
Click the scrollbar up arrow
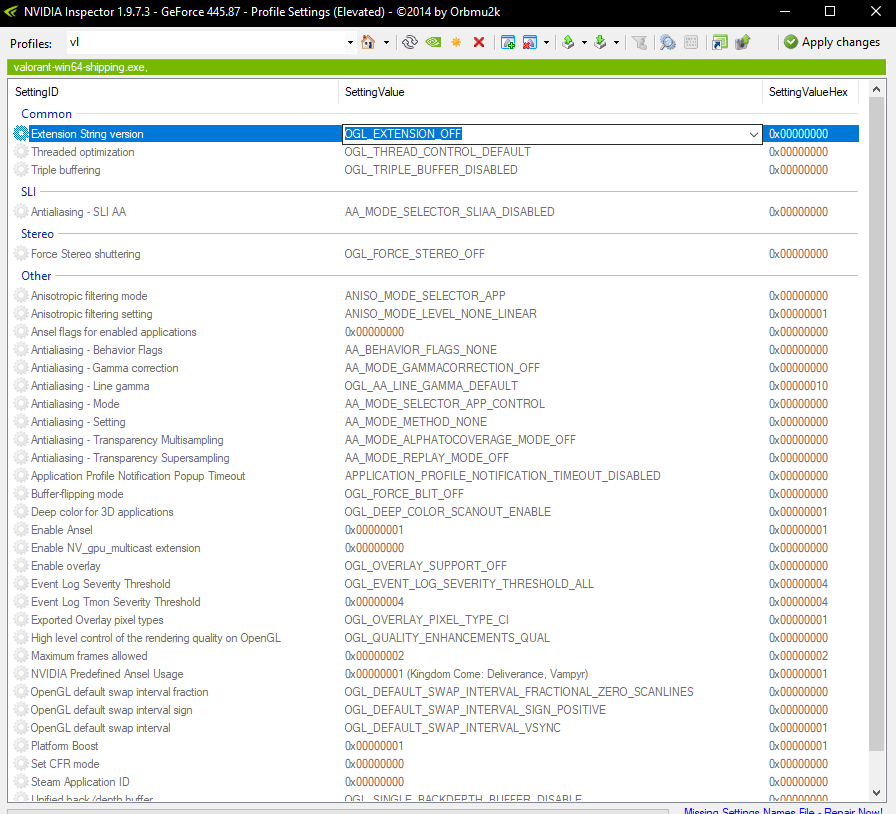pos(876,89)
